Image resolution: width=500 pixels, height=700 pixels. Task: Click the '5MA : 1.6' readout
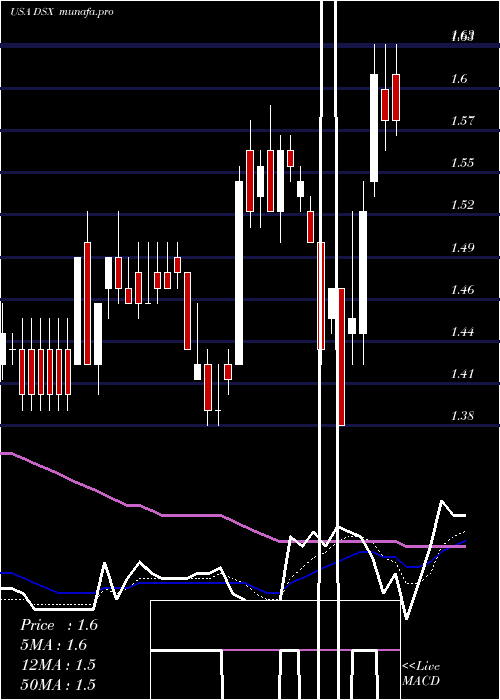point(54,645)
